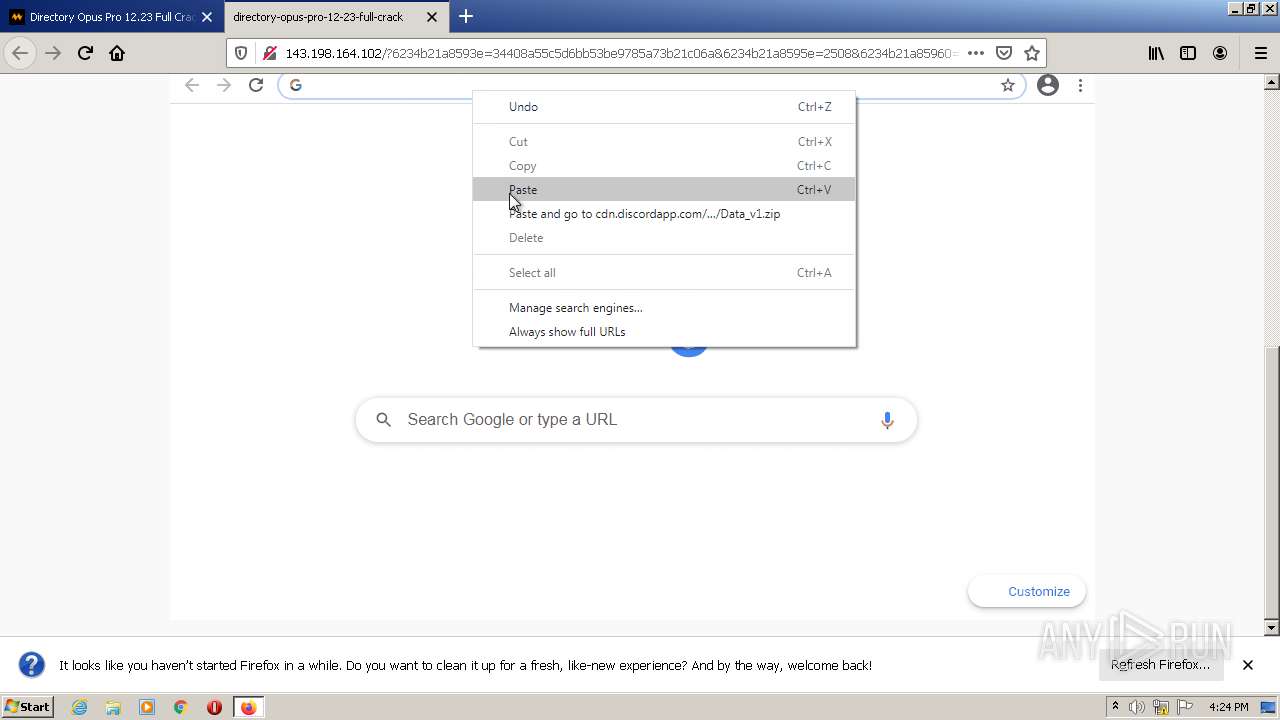Choose Undo in context menu

[x=664, y=107]
